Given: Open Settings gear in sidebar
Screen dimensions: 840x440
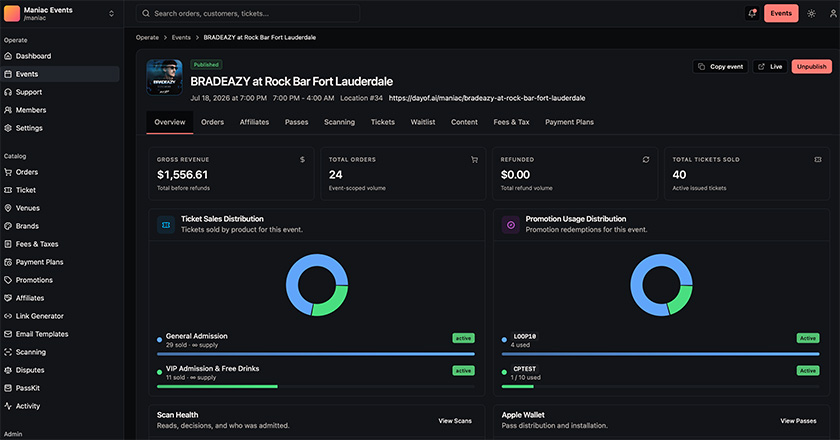Looking at the screenshot, I should click(8, 128).
